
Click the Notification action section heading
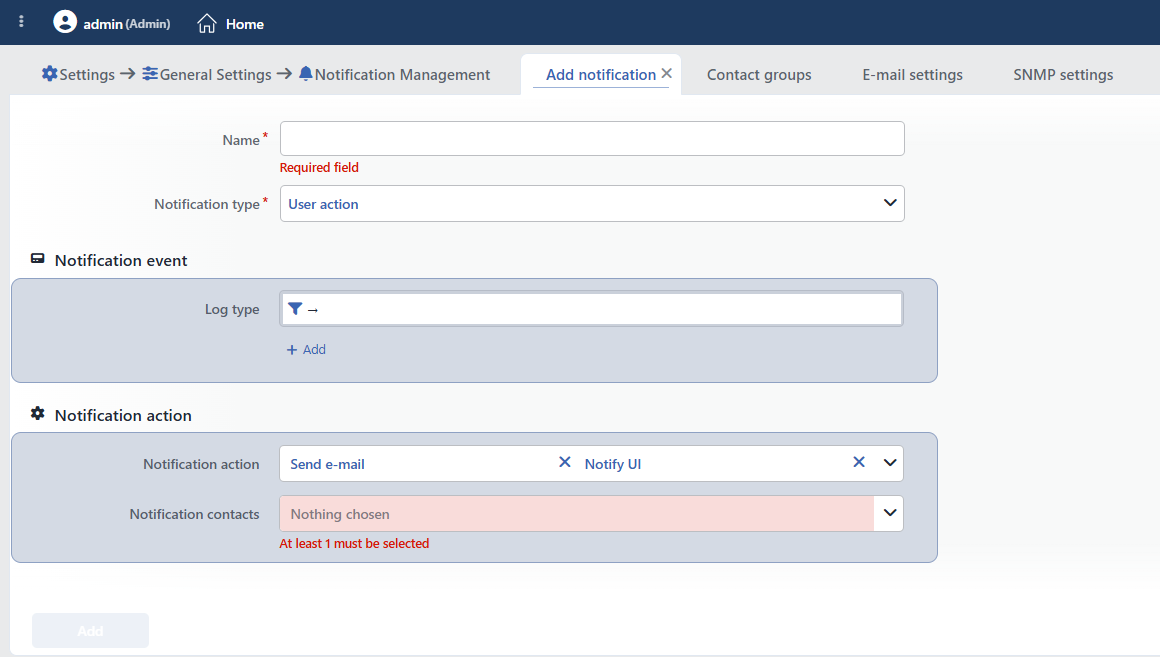pyautogui.click(x=123, y=416)
